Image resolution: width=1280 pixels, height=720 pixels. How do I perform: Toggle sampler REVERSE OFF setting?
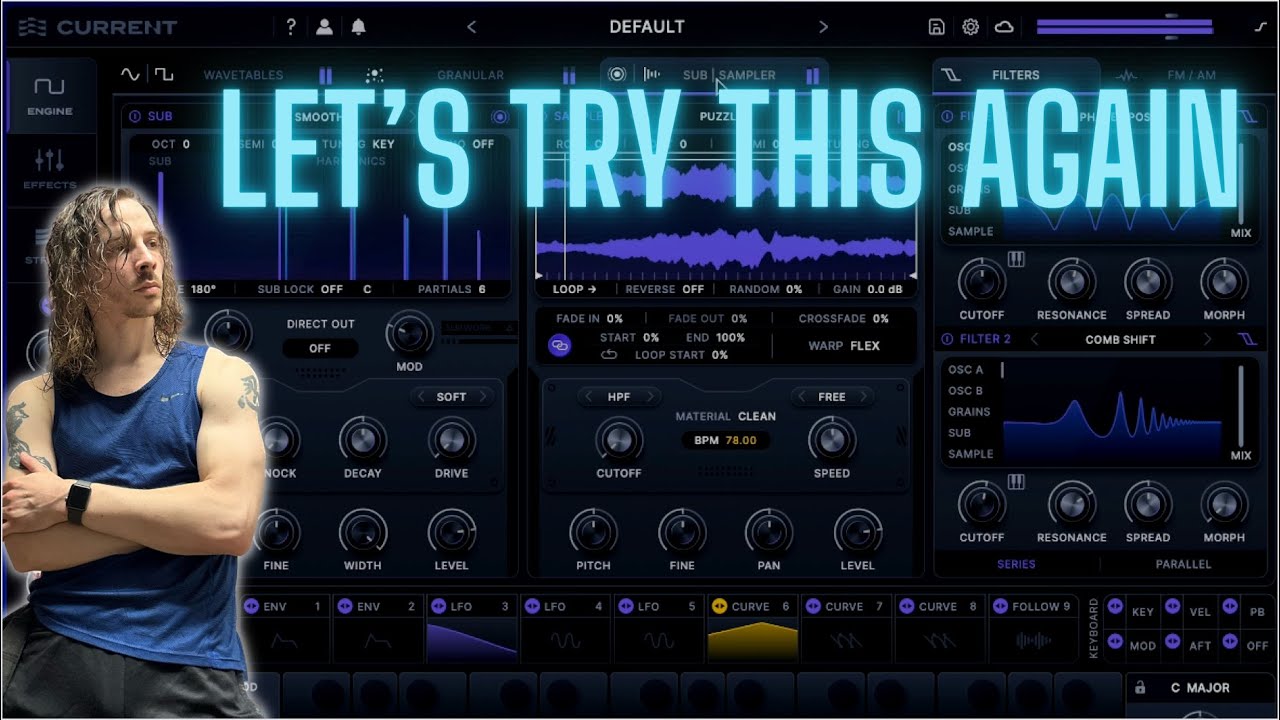665,289
